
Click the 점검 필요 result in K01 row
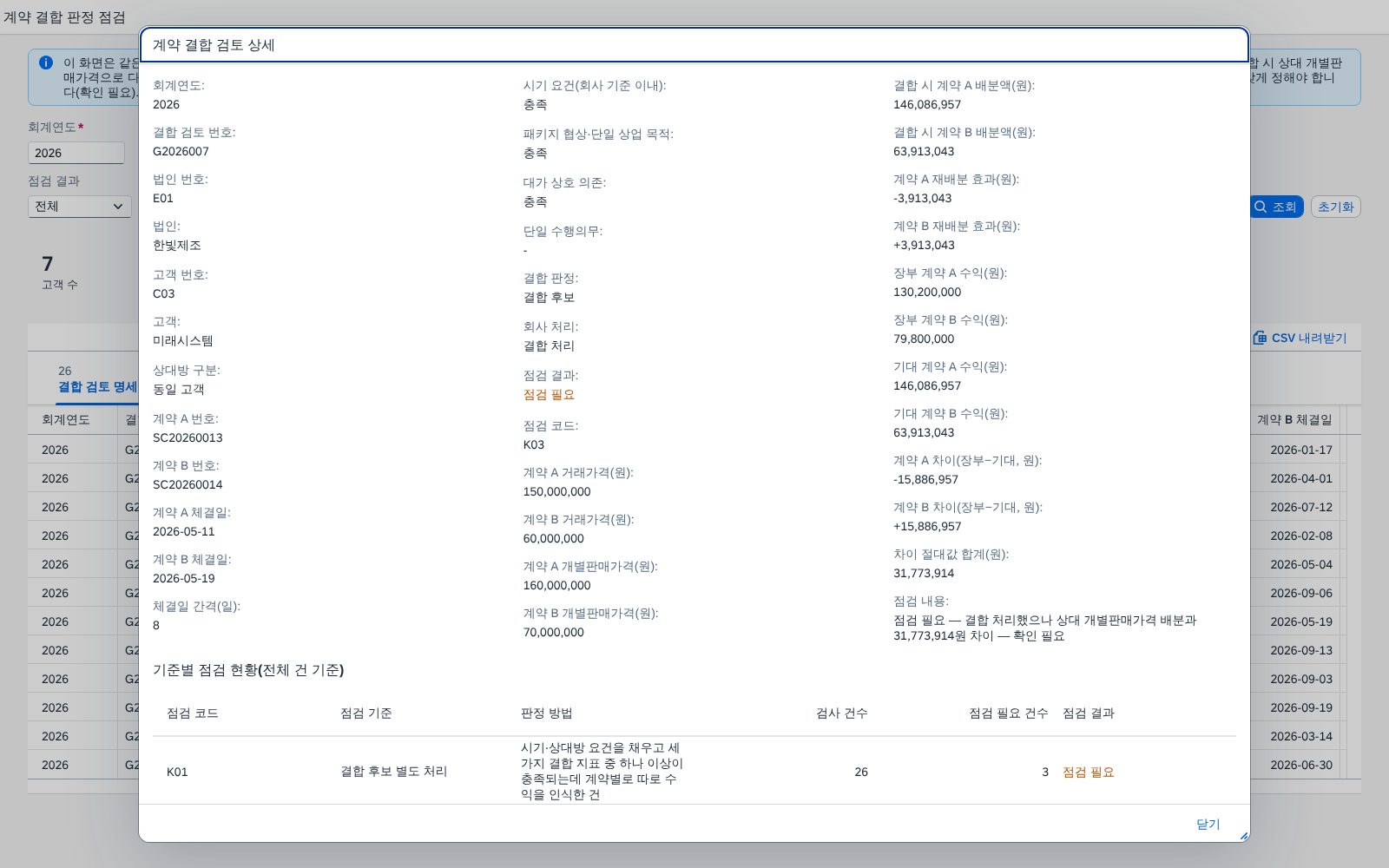tap(1089, 772)
